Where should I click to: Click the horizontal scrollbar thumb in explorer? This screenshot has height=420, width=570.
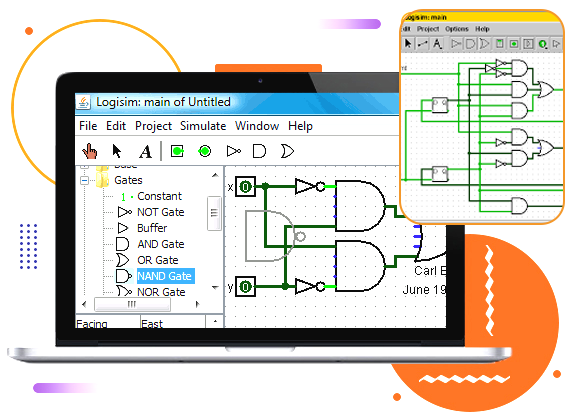coord(132,304)
